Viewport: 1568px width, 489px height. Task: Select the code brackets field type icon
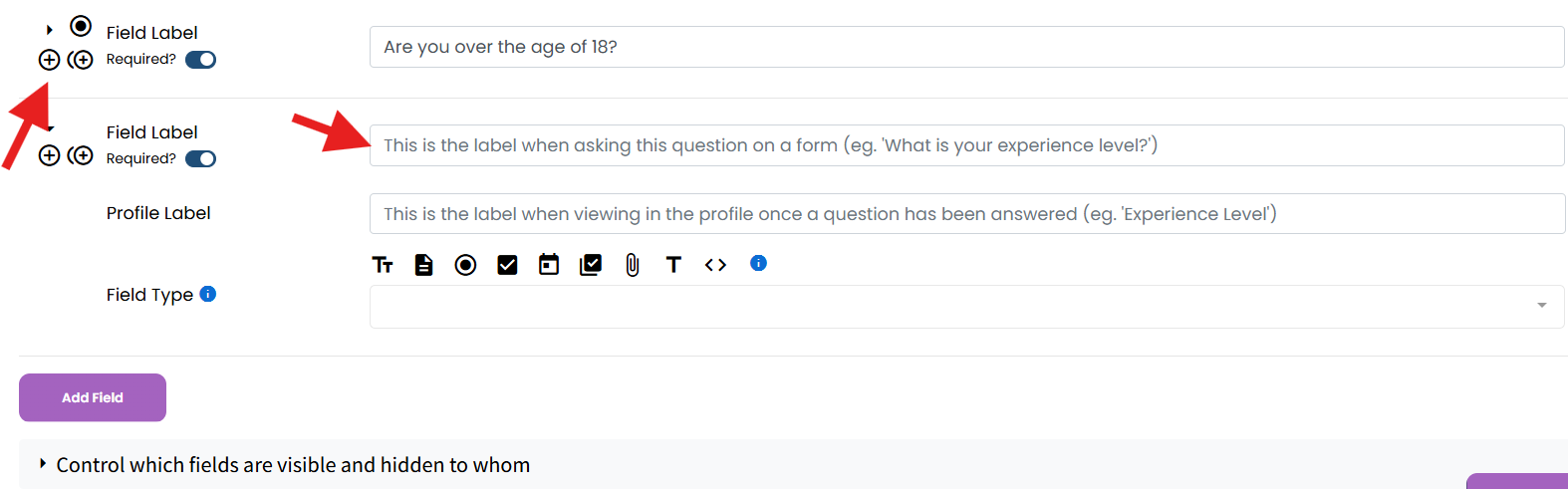715,265
